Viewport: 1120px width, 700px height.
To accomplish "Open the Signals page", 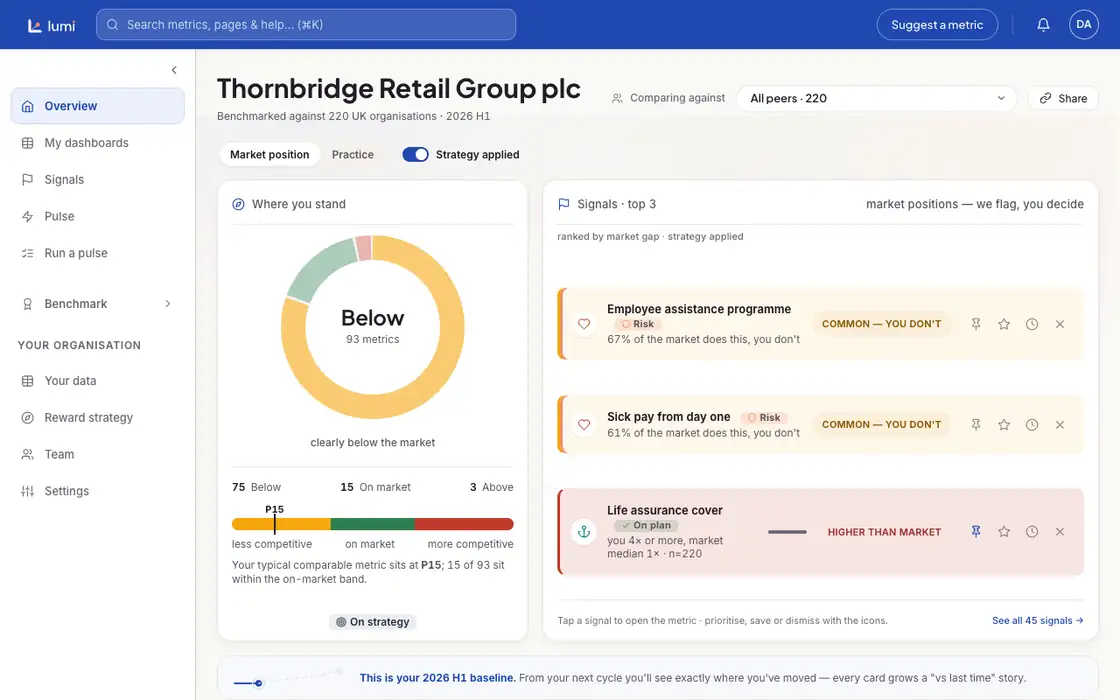I will 97,179.
